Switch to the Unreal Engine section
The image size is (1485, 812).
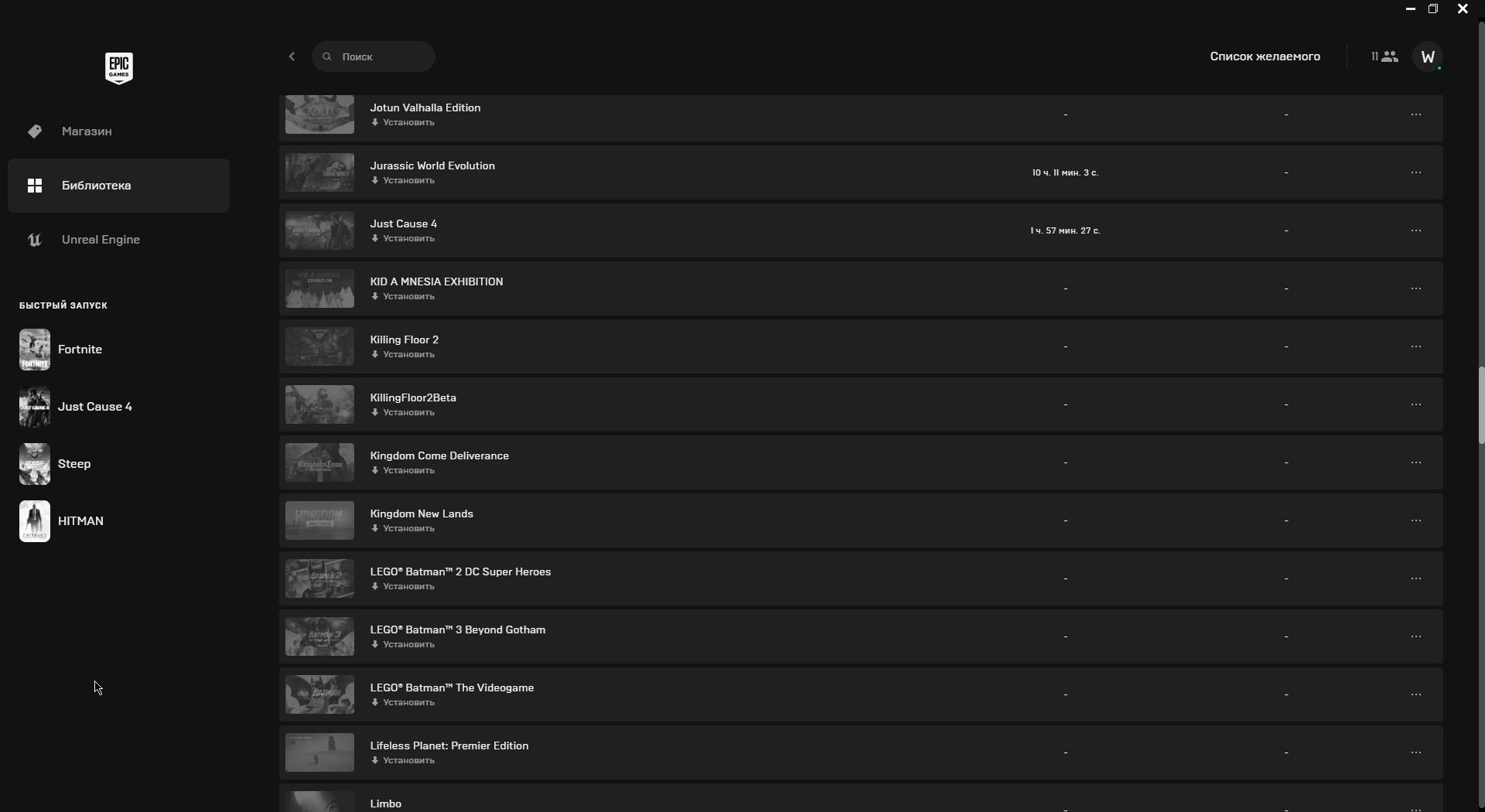(x=101, y=240)
